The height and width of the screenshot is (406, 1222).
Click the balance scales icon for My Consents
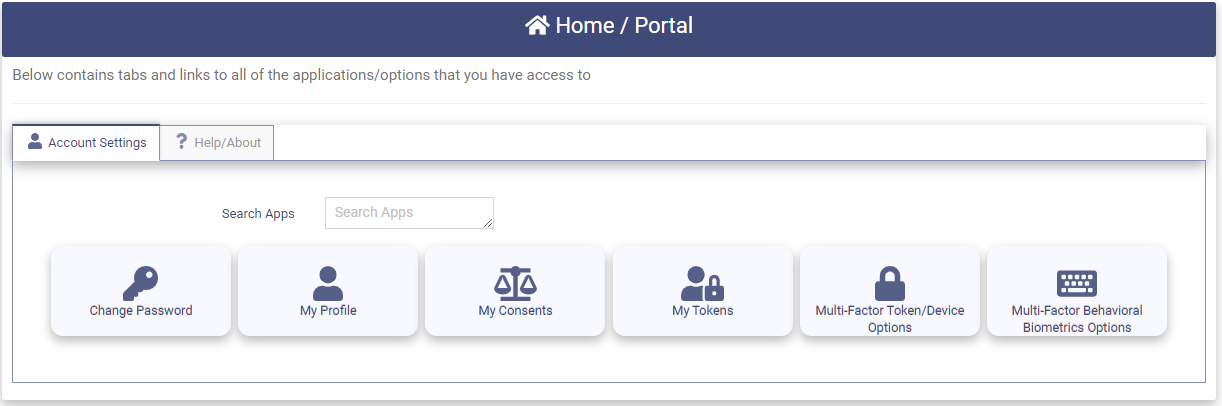click(x=515, y=284)
